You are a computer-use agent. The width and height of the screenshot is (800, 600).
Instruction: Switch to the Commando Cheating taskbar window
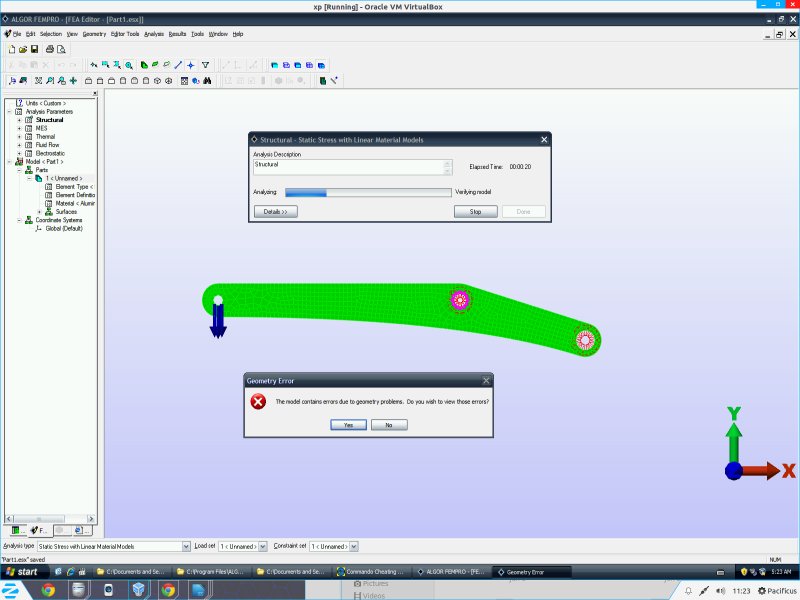click(371, 572)
